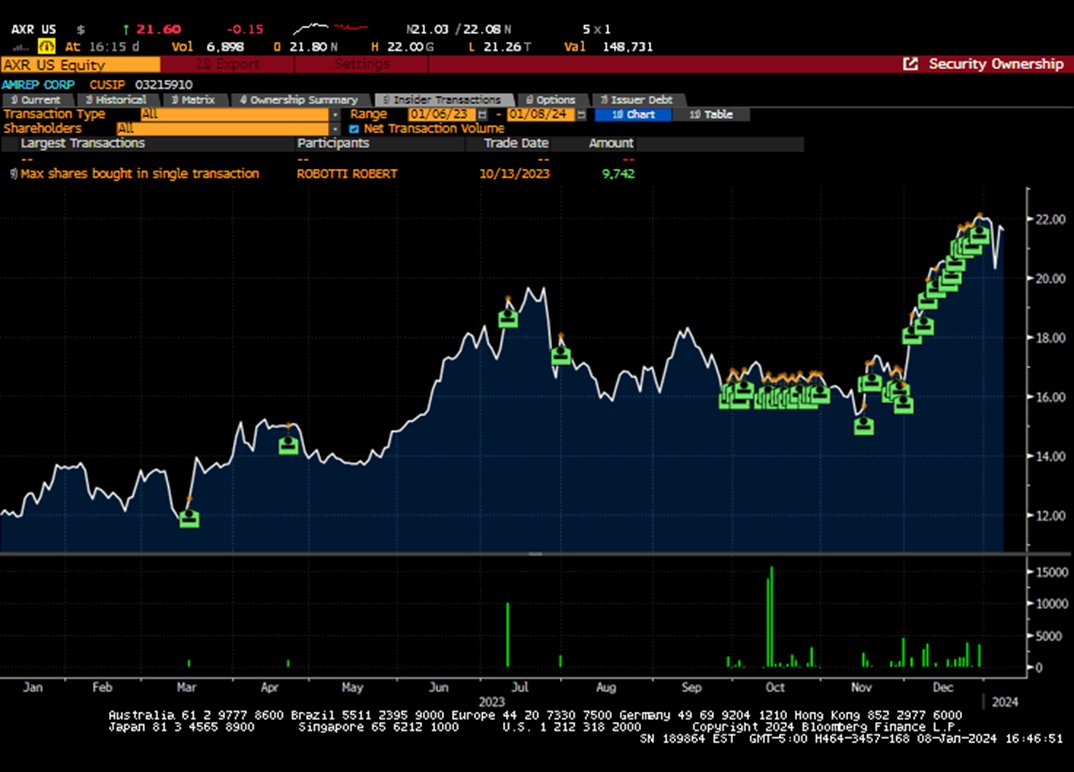1074x772 pixels.
Task: Click the small bars icon left of gauge
Action: tap(21, 47)
